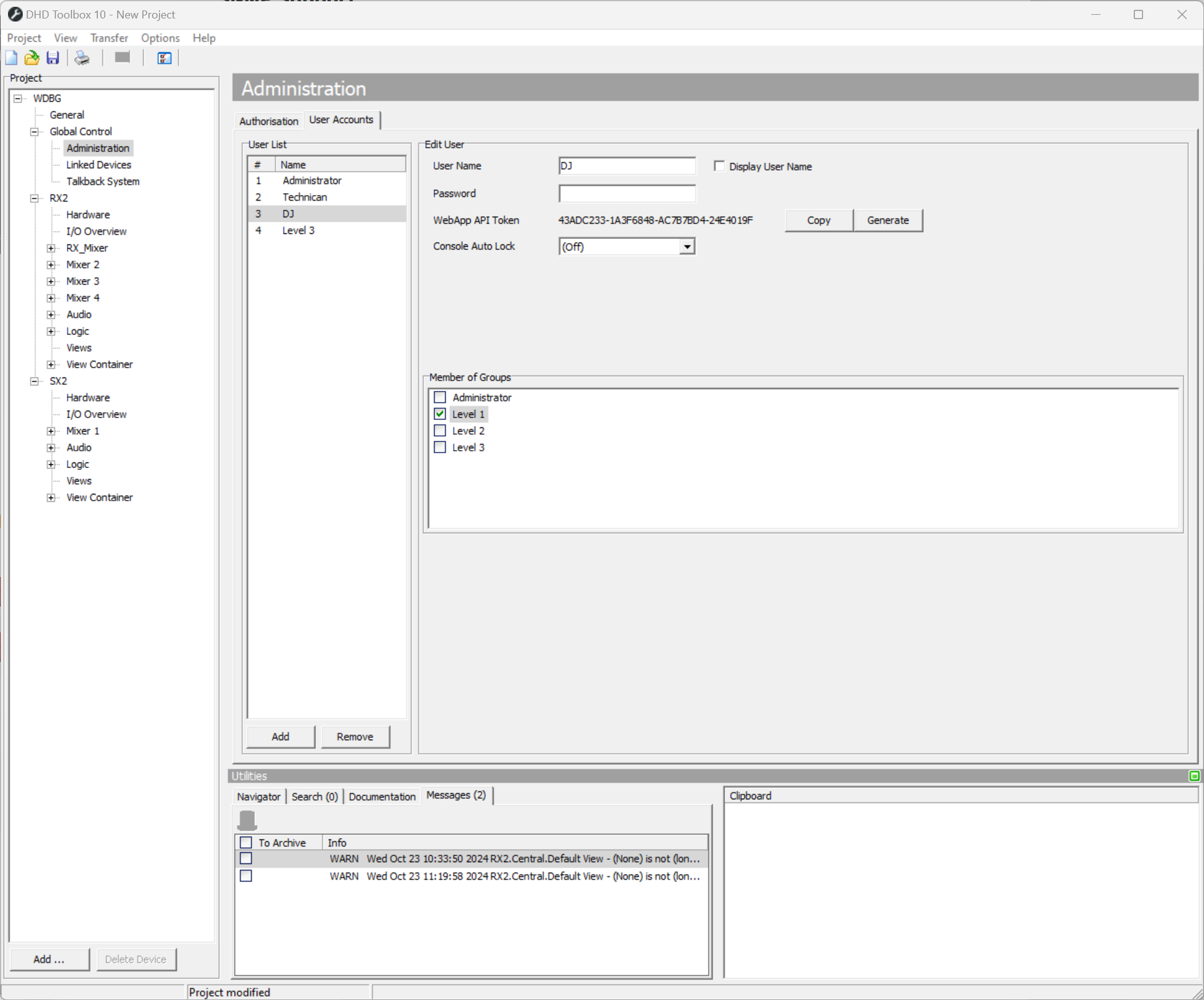
Task: Expand the RX_Mixer tree node
Action: [51, 248]
